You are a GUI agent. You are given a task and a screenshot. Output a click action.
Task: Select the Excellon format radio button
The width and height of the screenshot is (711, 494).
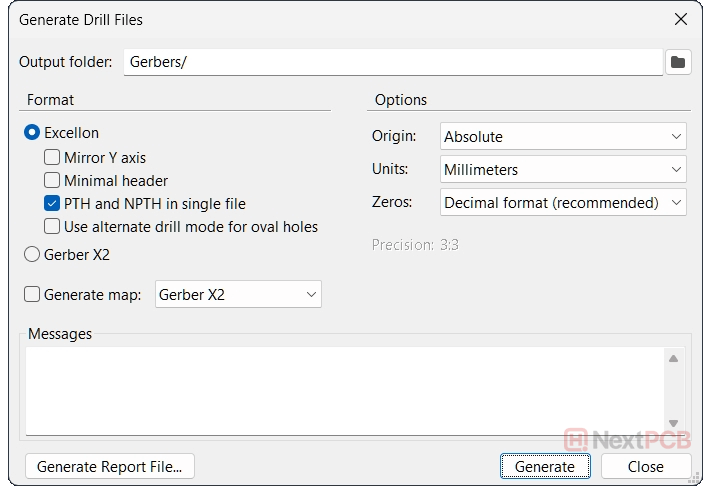[33, 133]
